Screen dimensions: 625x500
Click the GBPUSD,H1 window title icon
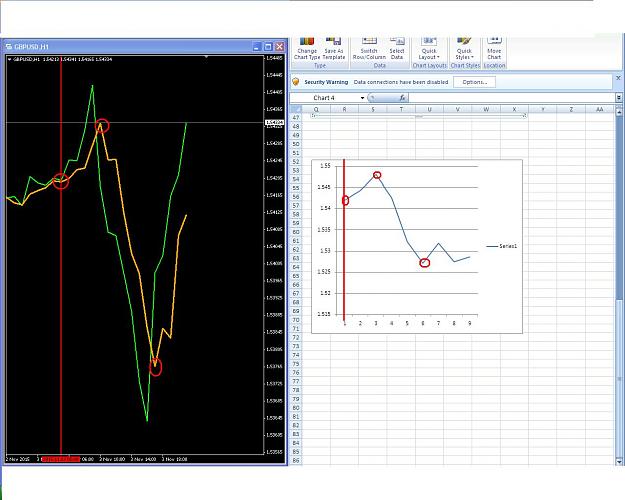pyautogui.click(x=9, y=47)
